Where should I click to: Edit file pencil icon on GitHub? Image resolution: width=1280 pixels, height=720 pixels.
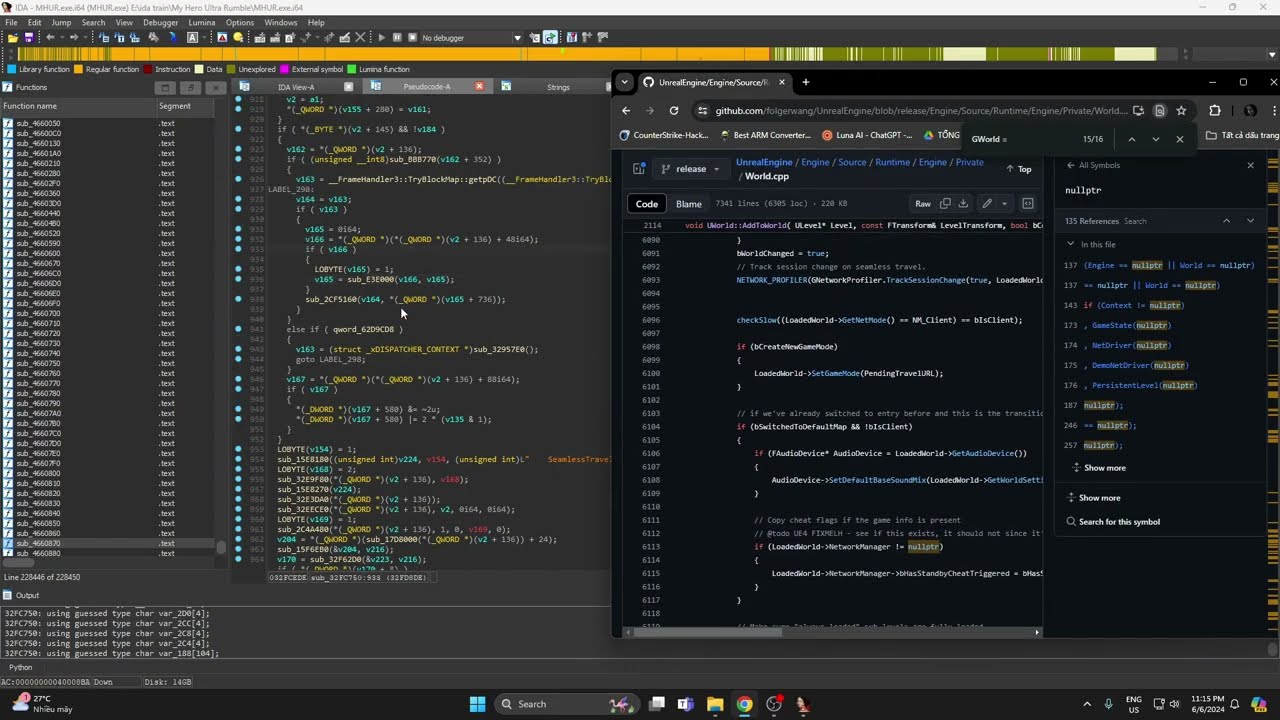[987, 204]
